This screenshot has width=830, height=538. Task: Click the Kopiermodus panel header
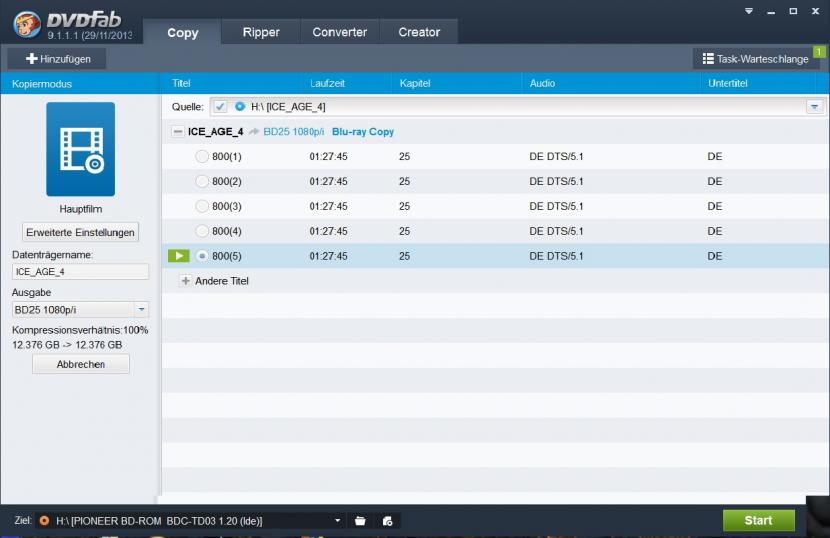tap(42, 84)
